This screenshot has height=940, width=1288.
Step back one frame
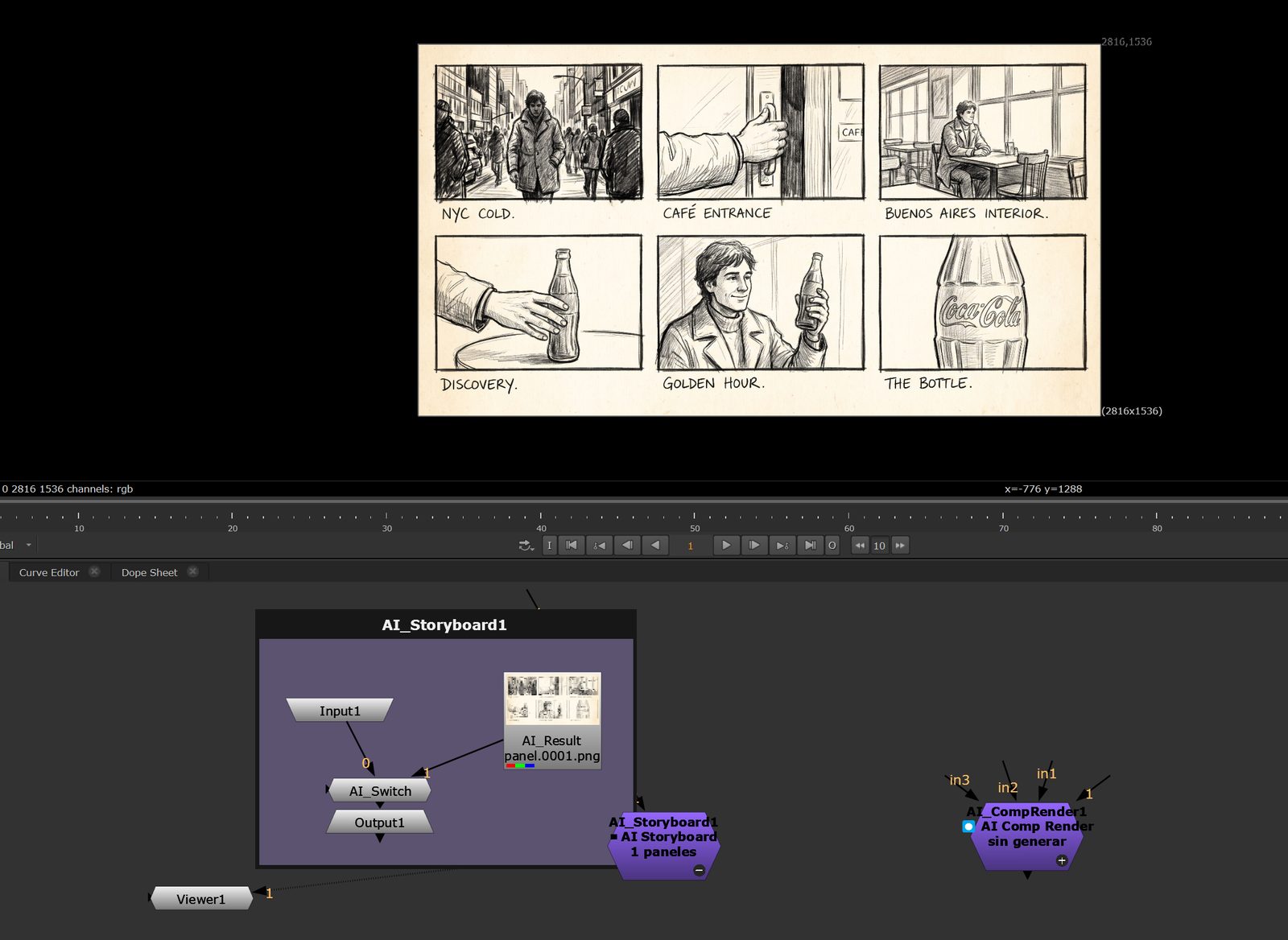pyautogui.click(x=627, y=546)
